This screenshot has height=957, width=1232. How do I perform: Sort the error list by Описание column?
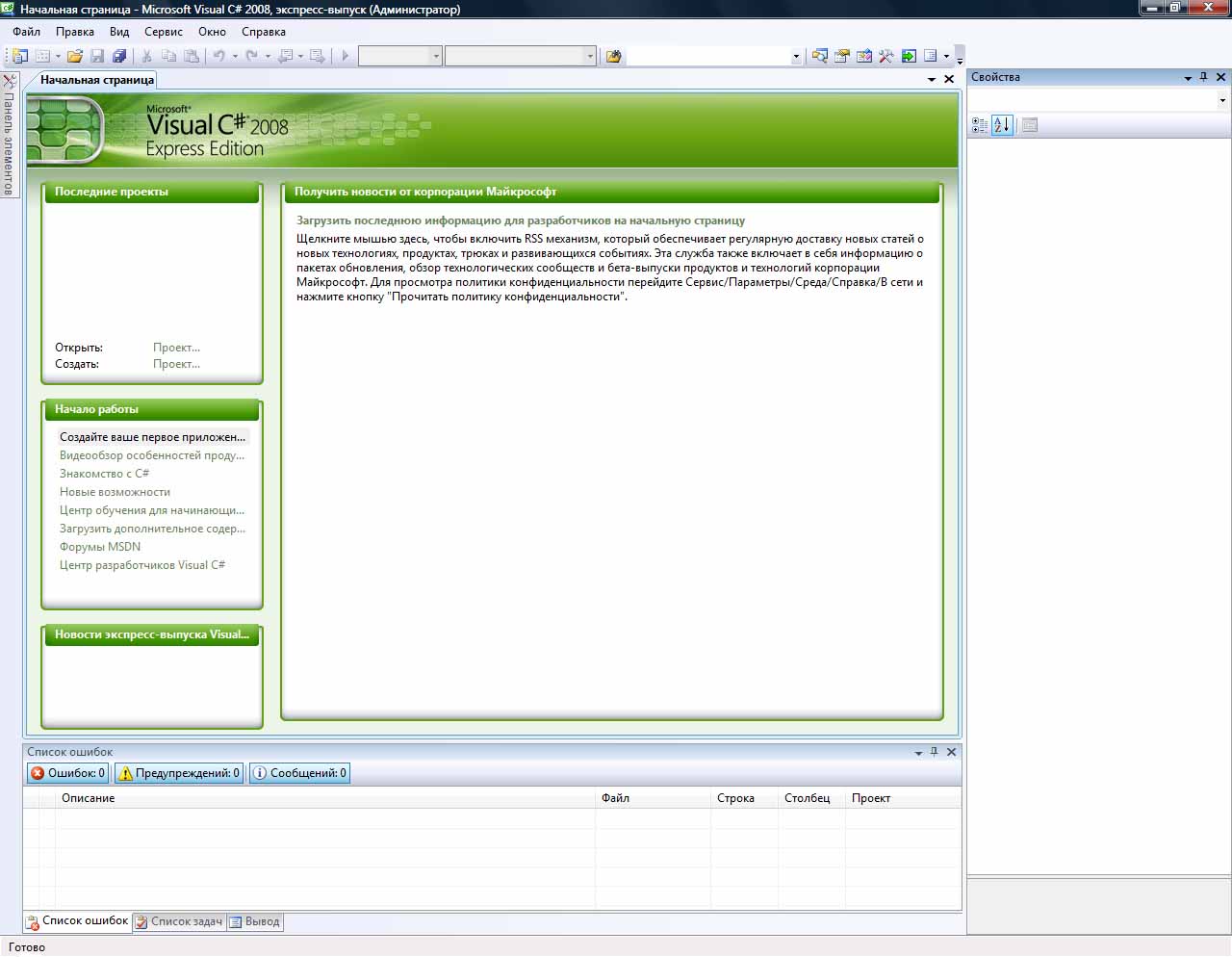click(x=325, y=798)
